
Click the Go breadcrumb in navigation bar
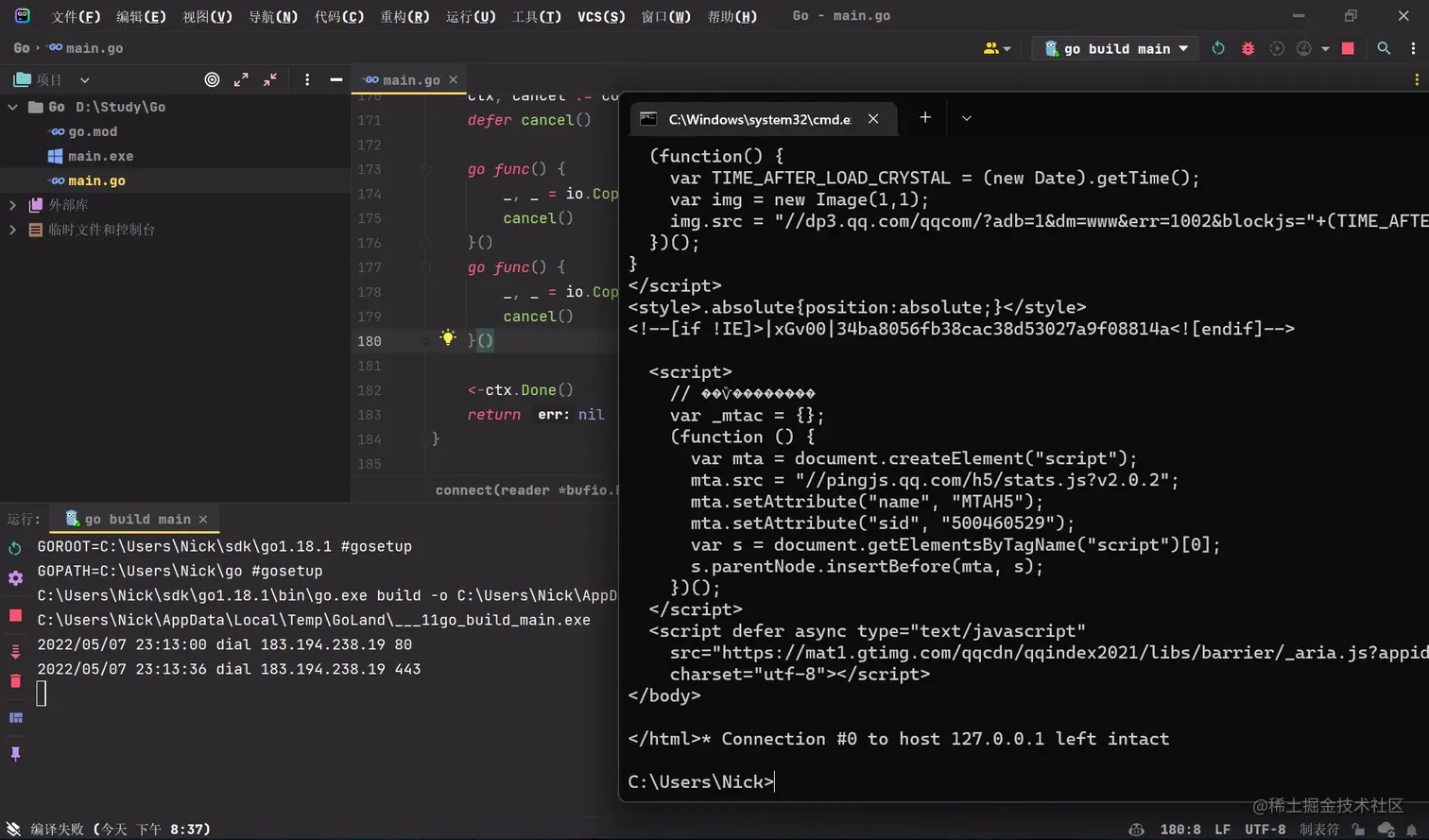22,48
